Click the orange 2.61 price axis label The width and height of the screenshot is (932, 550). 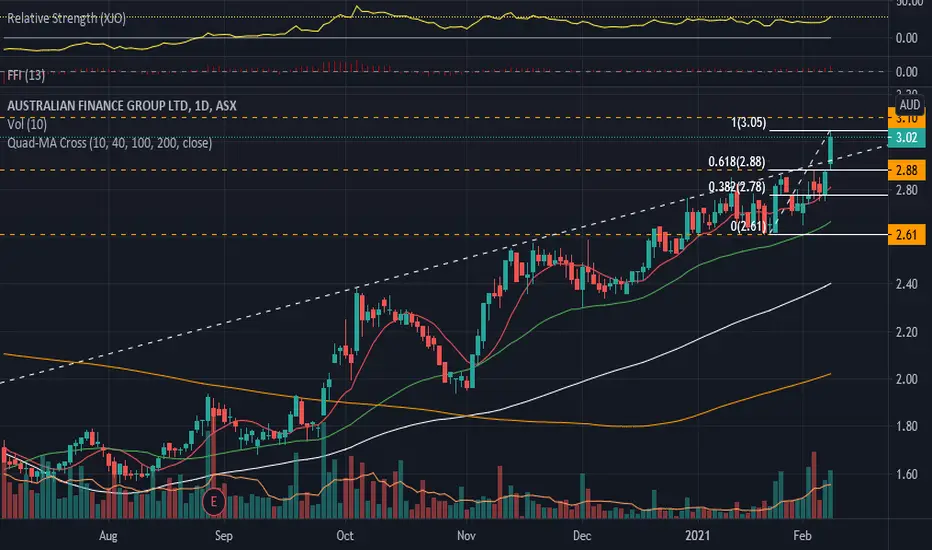point(906,234)
